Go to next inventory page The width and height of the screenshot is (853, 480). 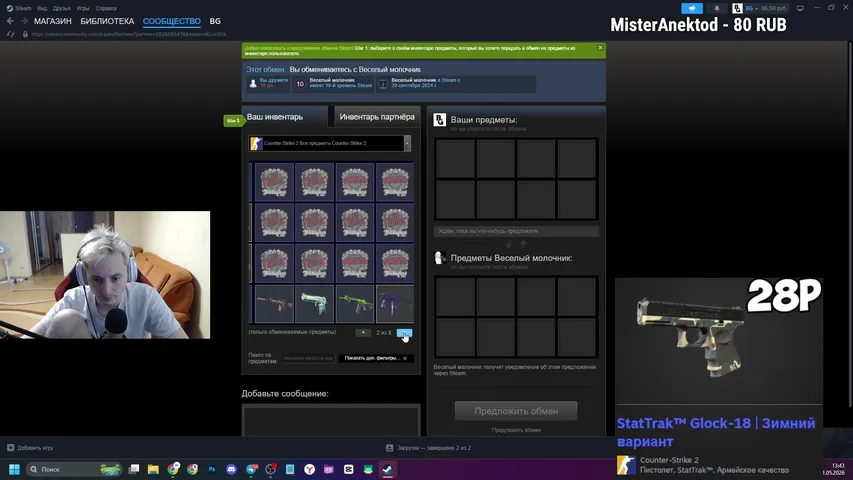[x=404, y=333]
